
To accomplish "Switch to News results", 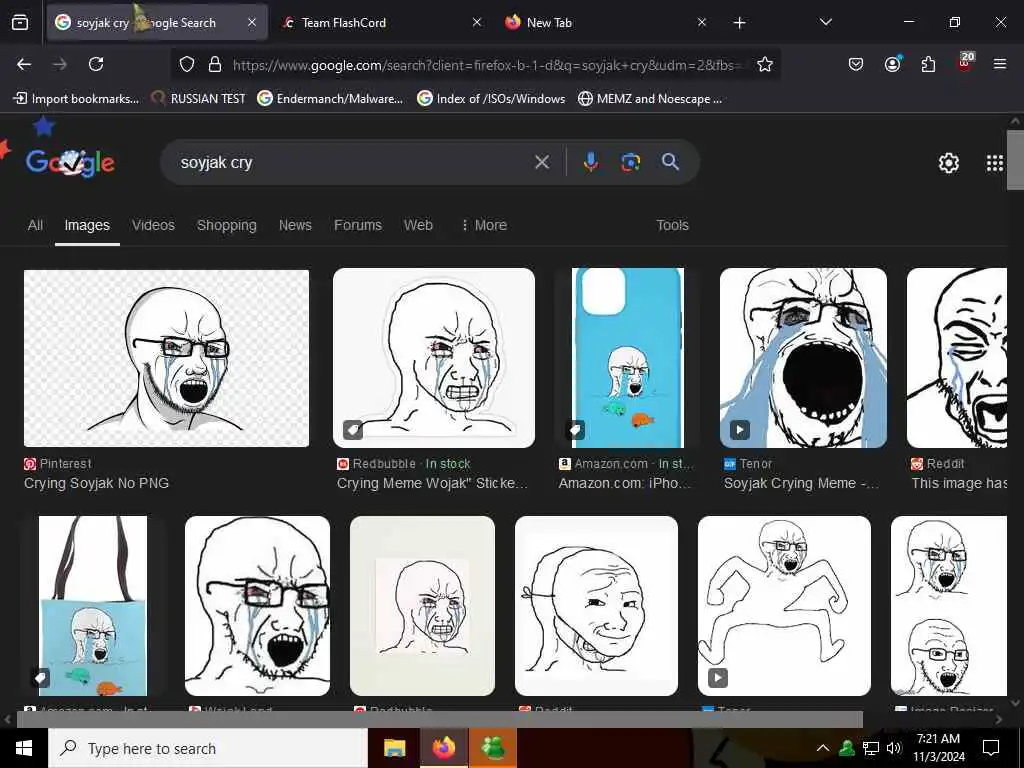I will (x=295, y=225).
